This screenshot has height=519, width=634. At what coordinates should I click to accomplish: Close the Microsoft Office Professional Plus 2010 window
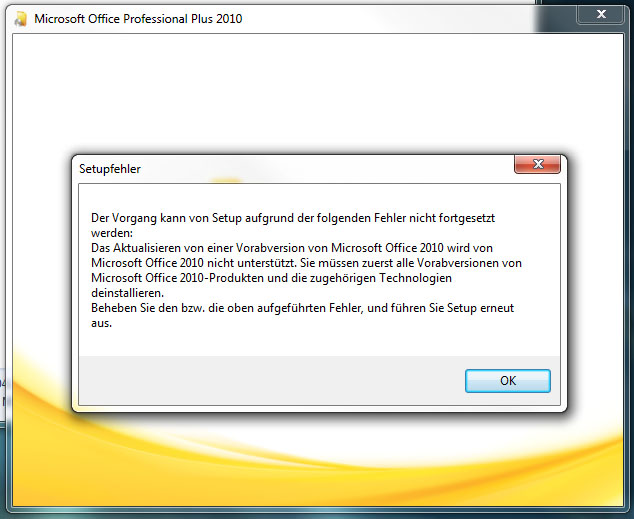(601, 14)
